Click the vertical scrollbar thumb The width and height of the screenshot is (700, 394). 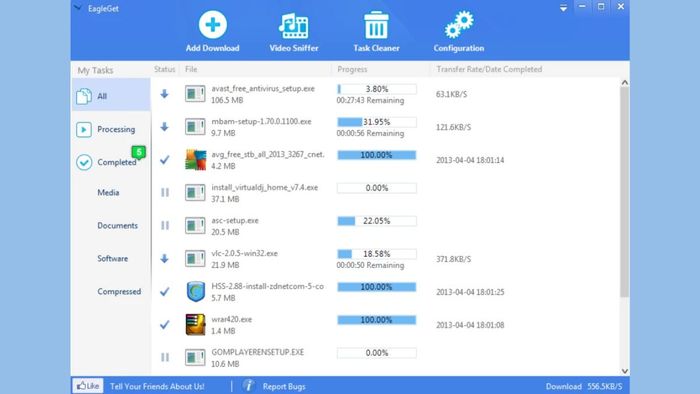[625, 192]
